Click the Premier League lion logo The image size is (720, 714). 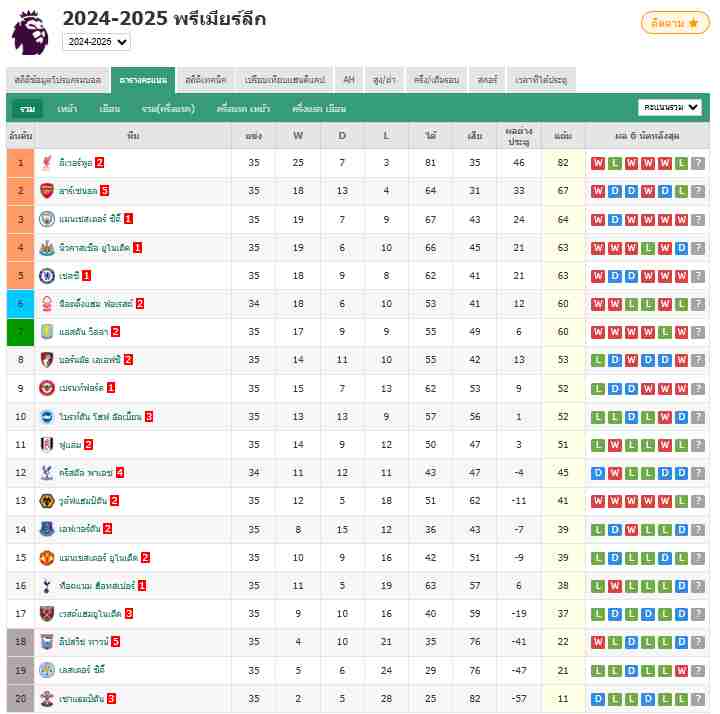click(x=30, y=33)
